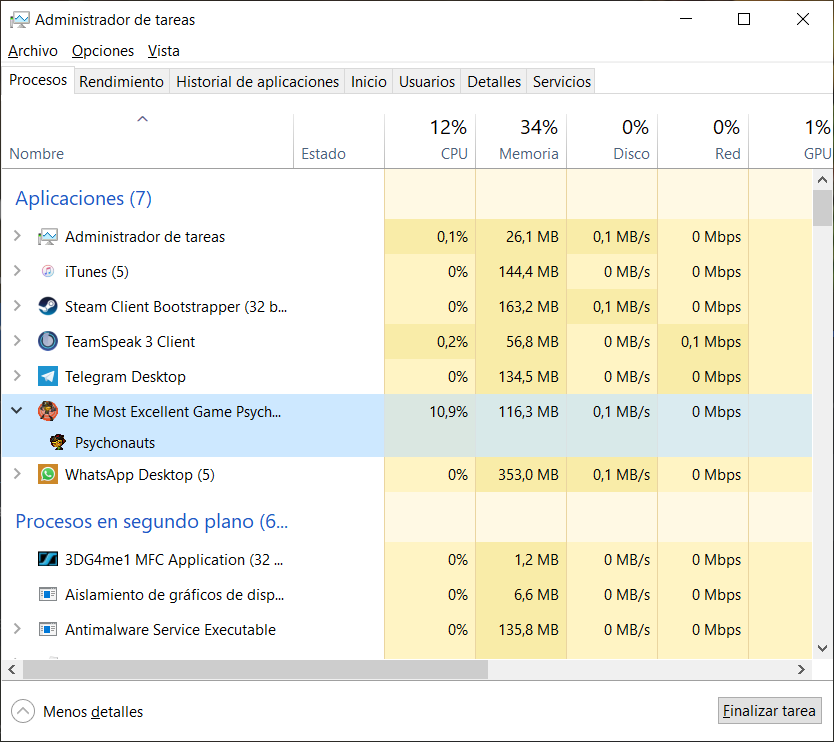The width and height of the screenshot is (834, 742).
Task: Switch to the Rendimiento tab
Action: pos(121,81)
